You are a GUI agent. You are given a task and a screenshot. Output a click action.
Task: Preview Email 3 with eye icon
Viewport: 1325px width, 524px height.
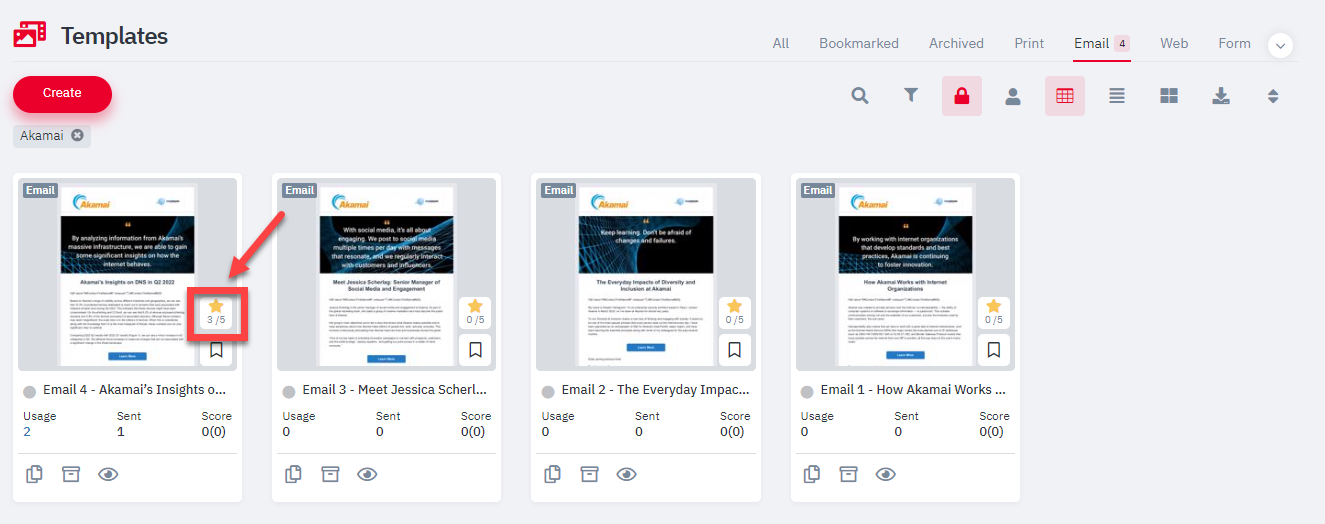(x=367, y=474)
